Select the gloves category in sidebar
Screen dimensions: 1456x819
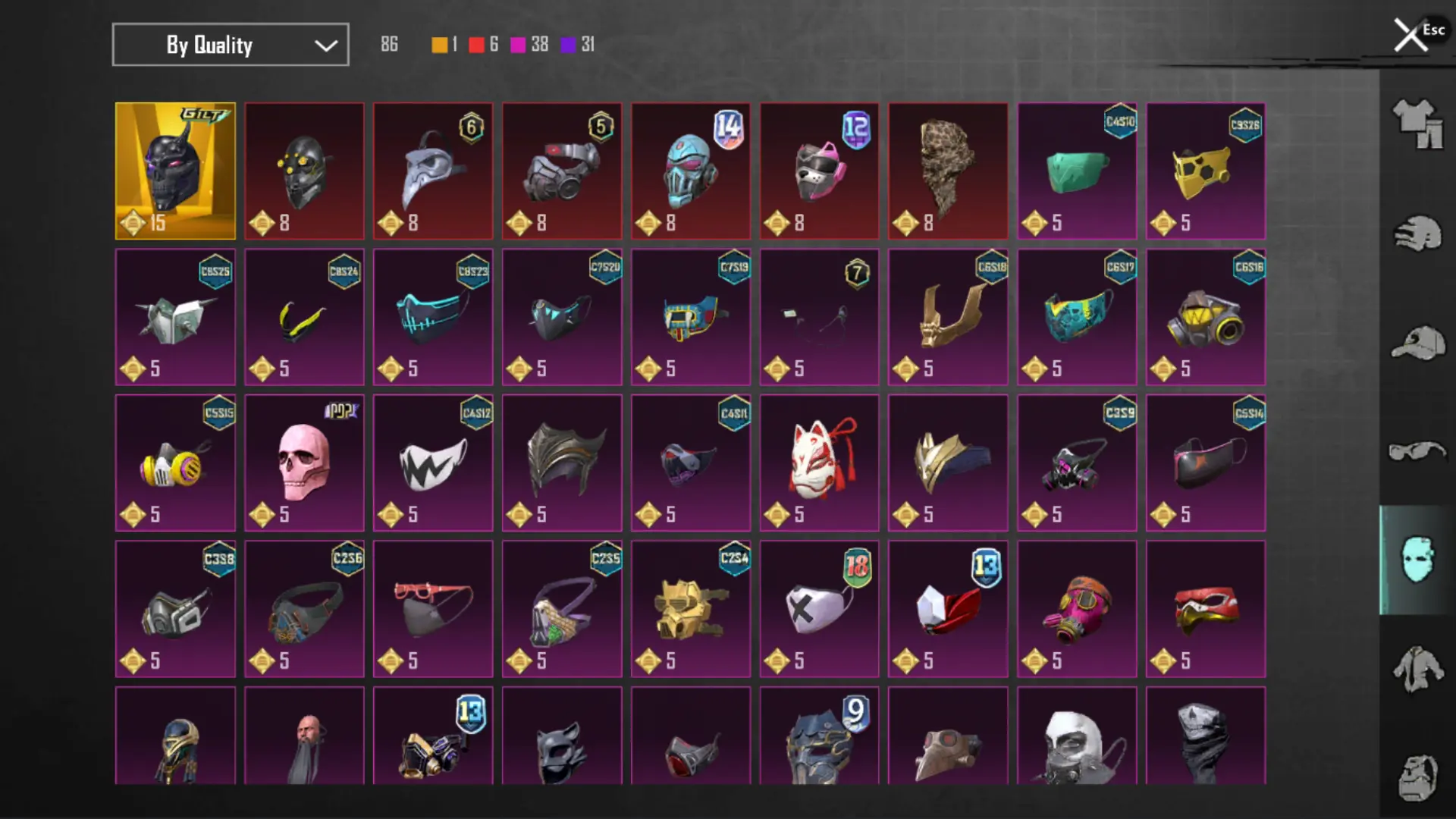(1417, 234)
